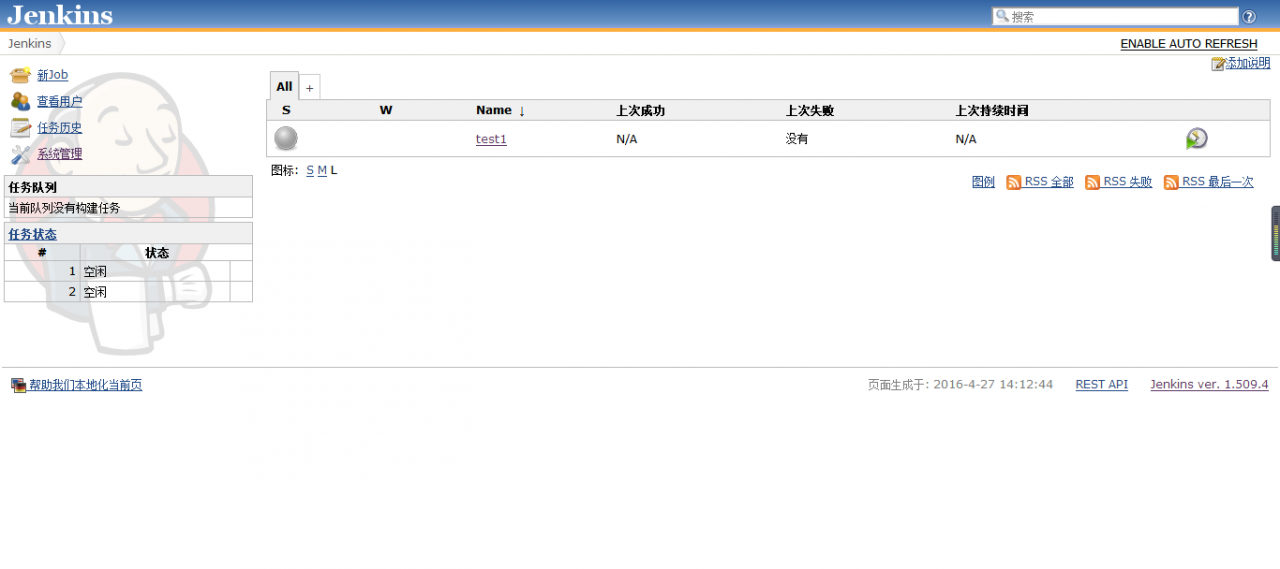Click the 查看用户 people icon
Screen dimensions: 1280x569
tap(20, 101)
